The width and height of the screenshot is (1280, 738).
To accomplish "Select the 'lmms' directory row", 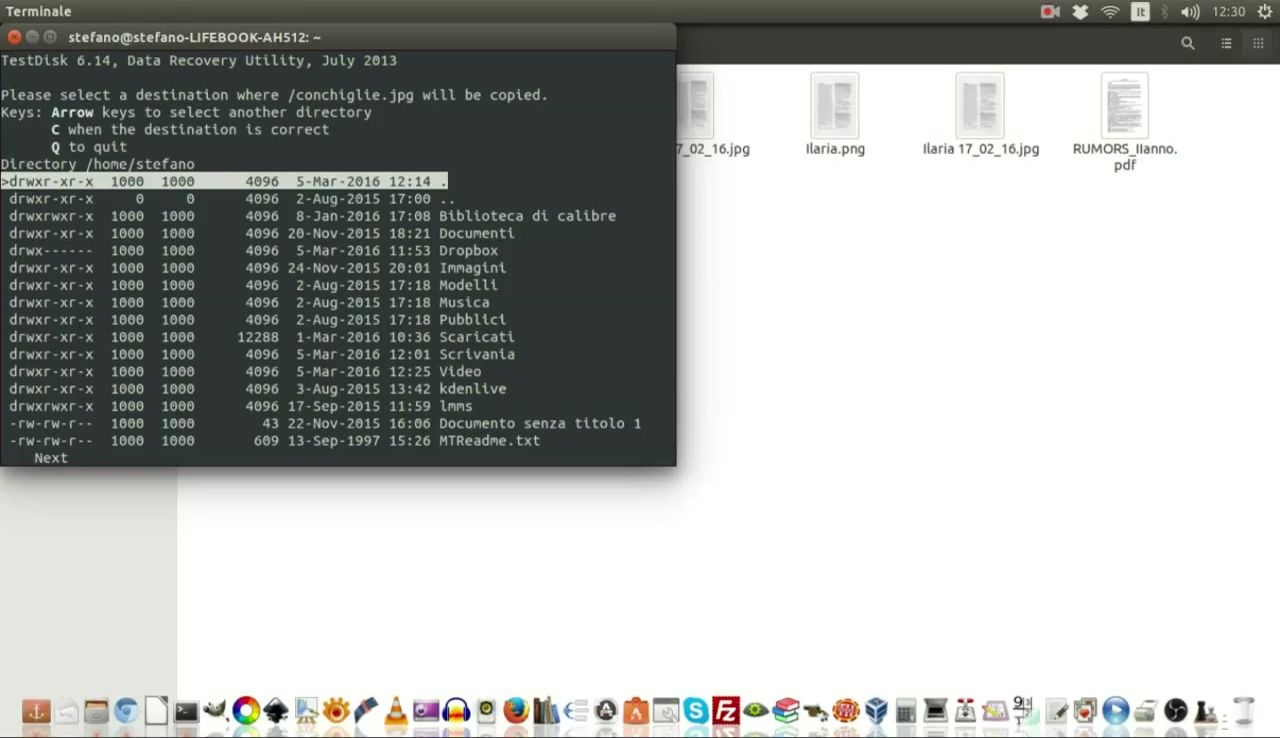I will tap(241, 406).
